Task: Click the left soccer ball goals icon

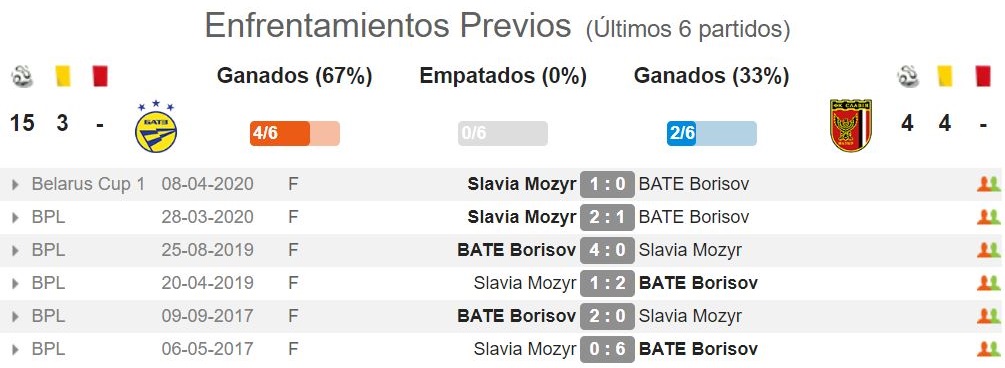Action: click(x=22, y=76)
